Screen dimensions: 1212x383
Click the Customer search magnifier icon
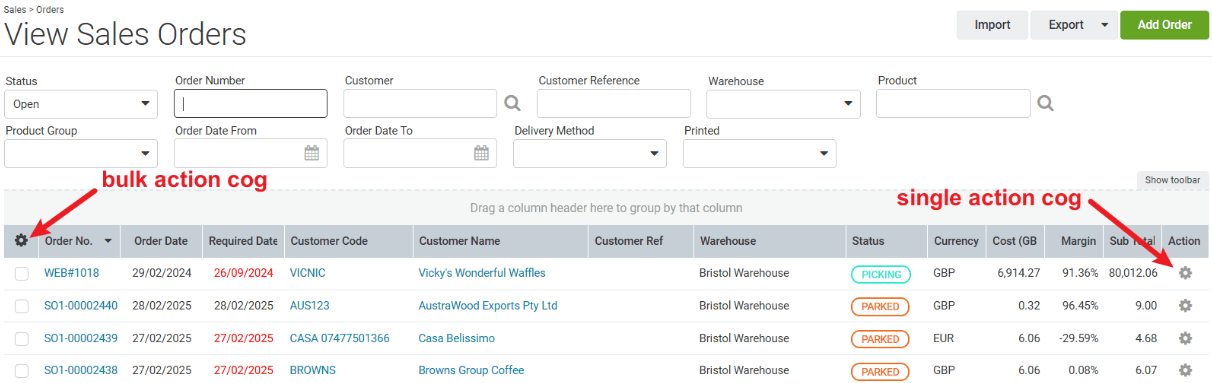coord(512,103)
